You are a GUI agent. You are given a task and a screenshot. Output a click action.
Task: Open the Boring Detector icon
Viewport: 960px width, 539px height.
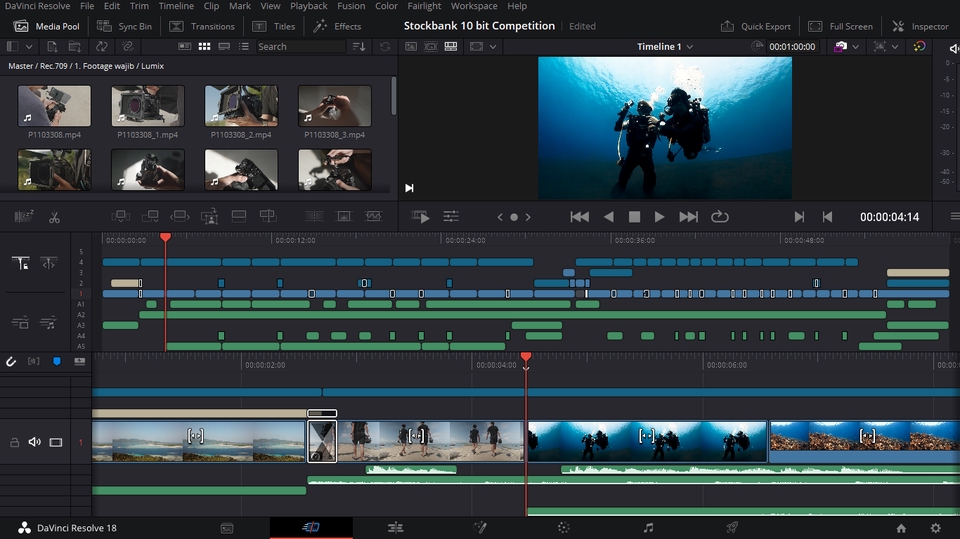coord(24,216)
